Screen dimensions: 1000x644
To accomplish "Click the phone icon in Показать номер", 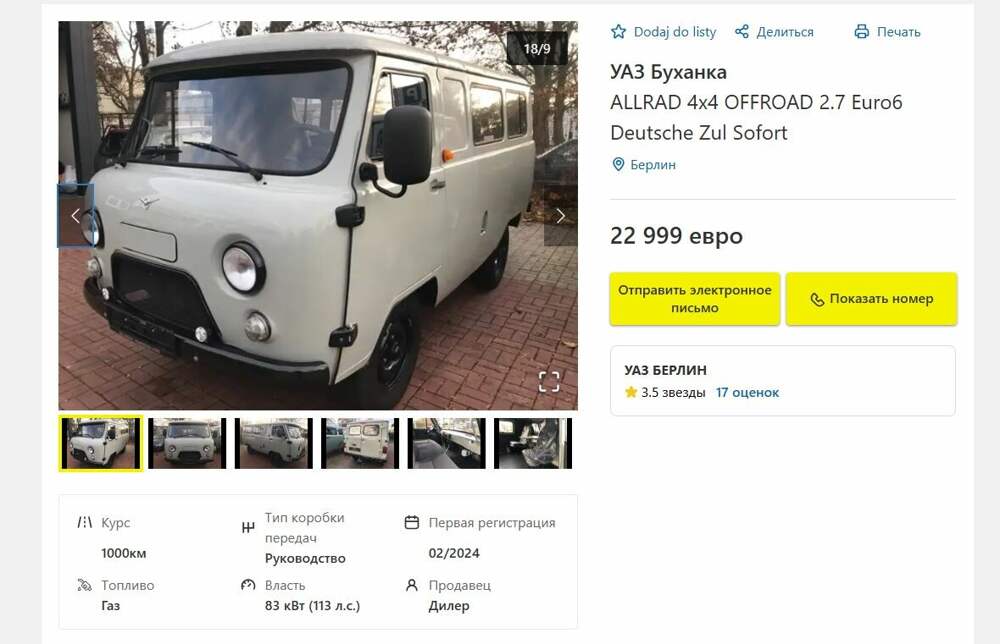I will coord(817,299).
